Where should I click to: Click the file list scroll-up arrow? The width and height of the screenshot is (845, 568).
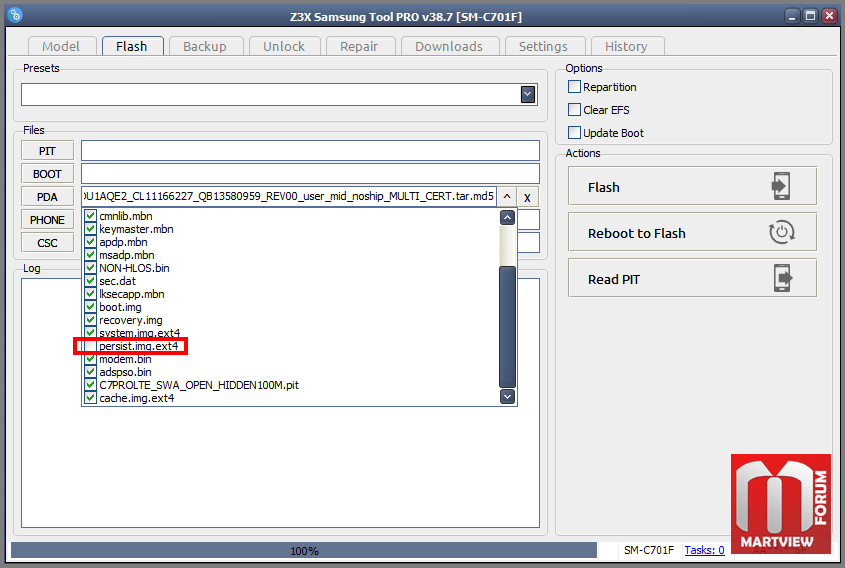[x=507, y=218]
